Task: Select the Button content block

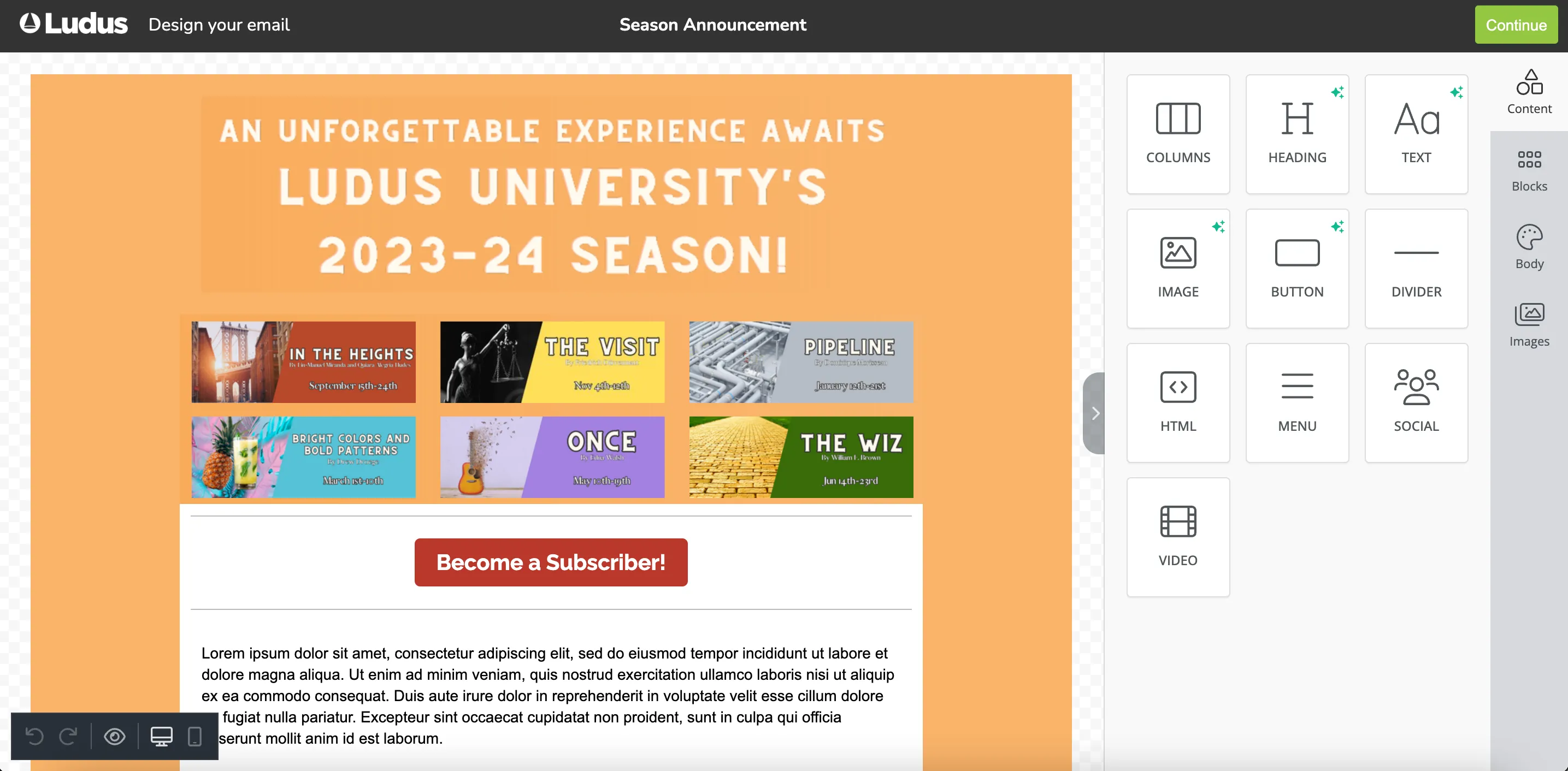Action: coord(1297,268)
